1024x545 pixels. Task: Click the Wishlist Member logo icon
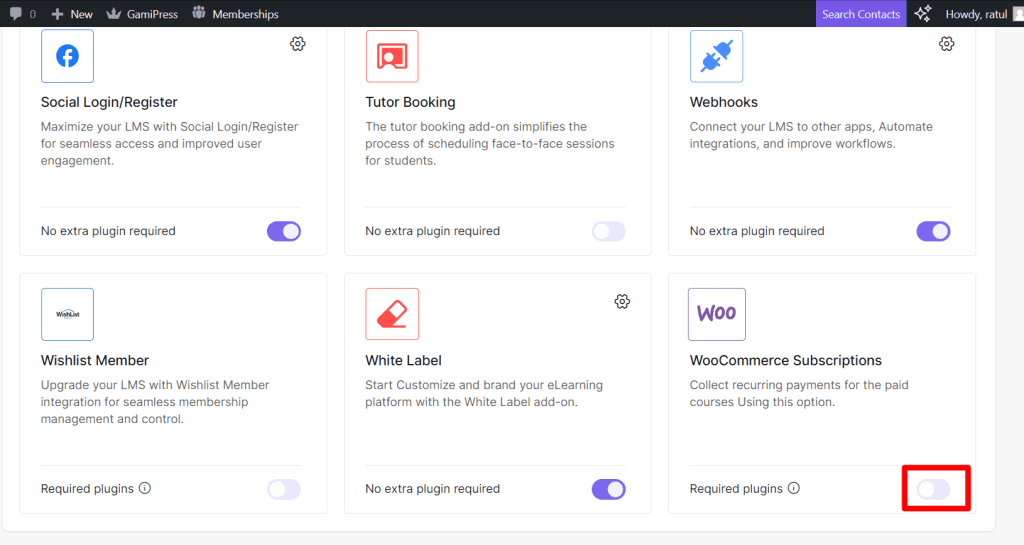pos(67,314)
